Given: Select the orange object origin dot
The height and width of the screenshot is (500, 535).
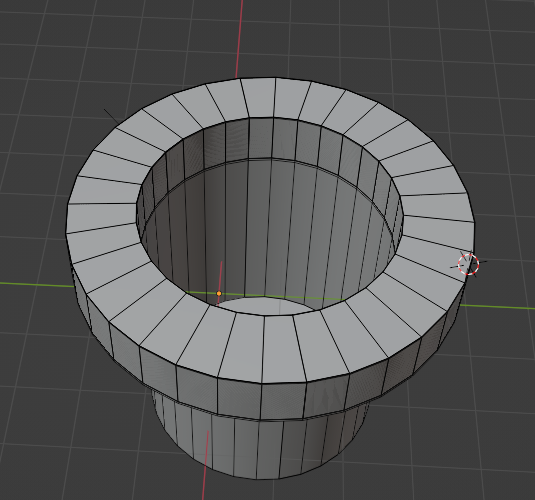Looking at the screenshot, I should (219, 294).
